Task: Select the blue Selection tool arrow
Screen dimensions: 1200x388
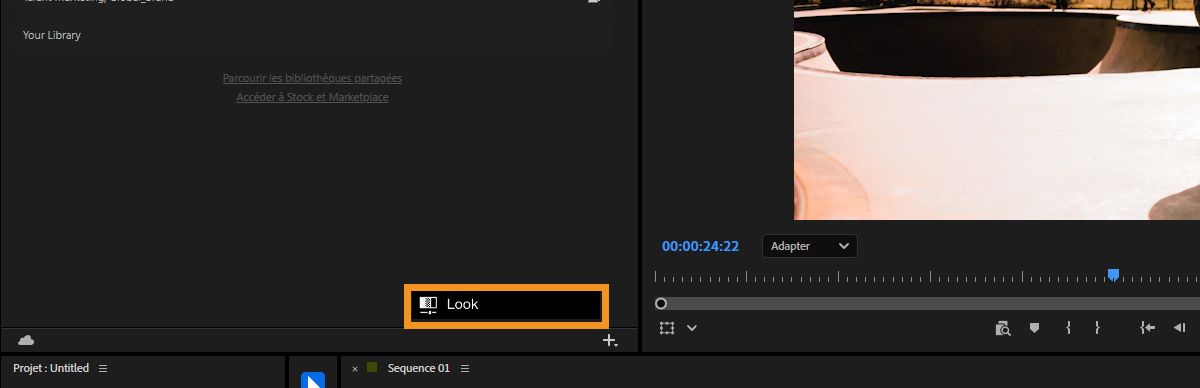Action: pos(314,380)
